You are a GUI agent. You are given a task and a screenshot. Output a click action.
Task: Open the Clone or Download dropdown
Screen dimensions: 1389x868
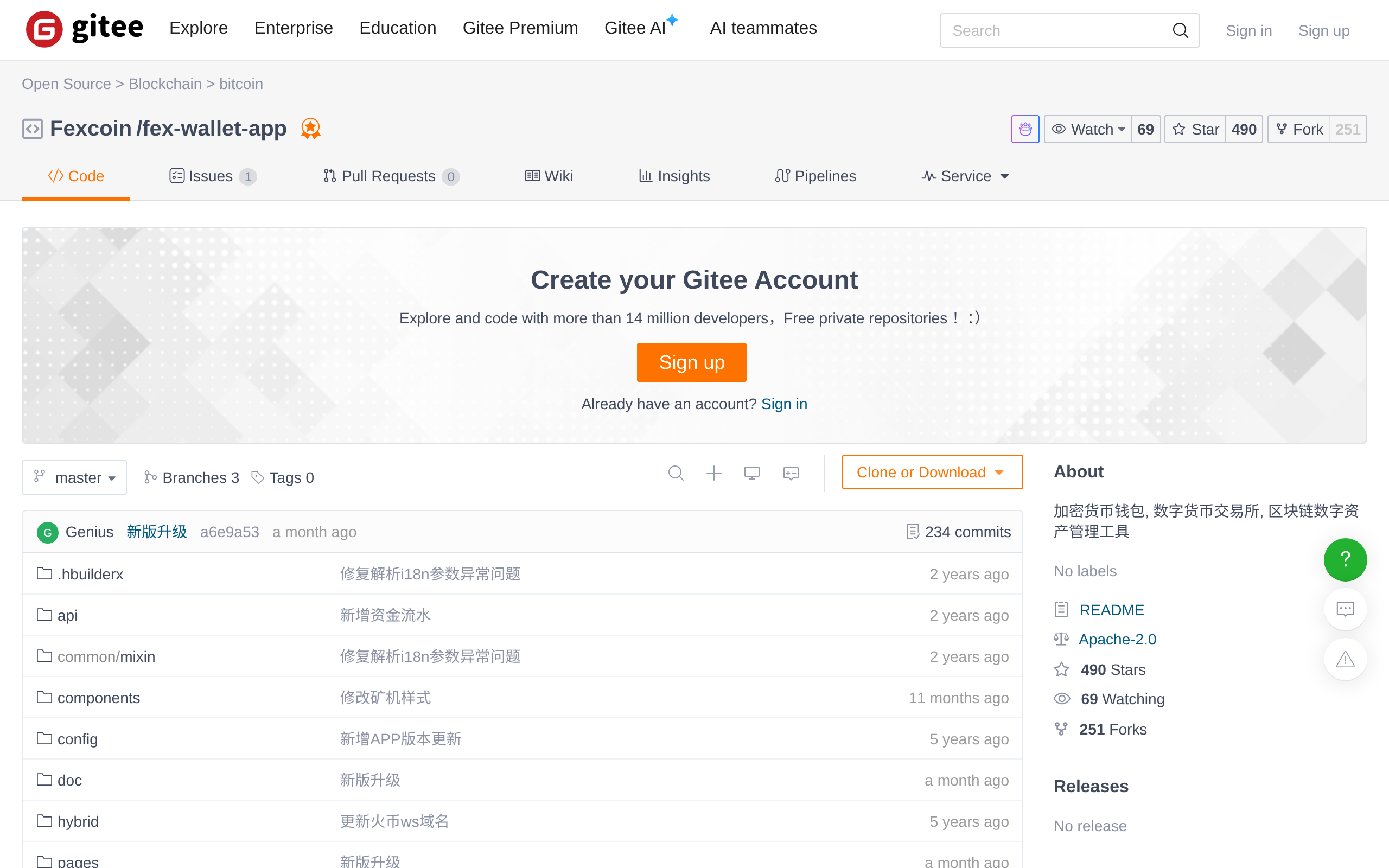pyautogui.click(x=932, y=472)
